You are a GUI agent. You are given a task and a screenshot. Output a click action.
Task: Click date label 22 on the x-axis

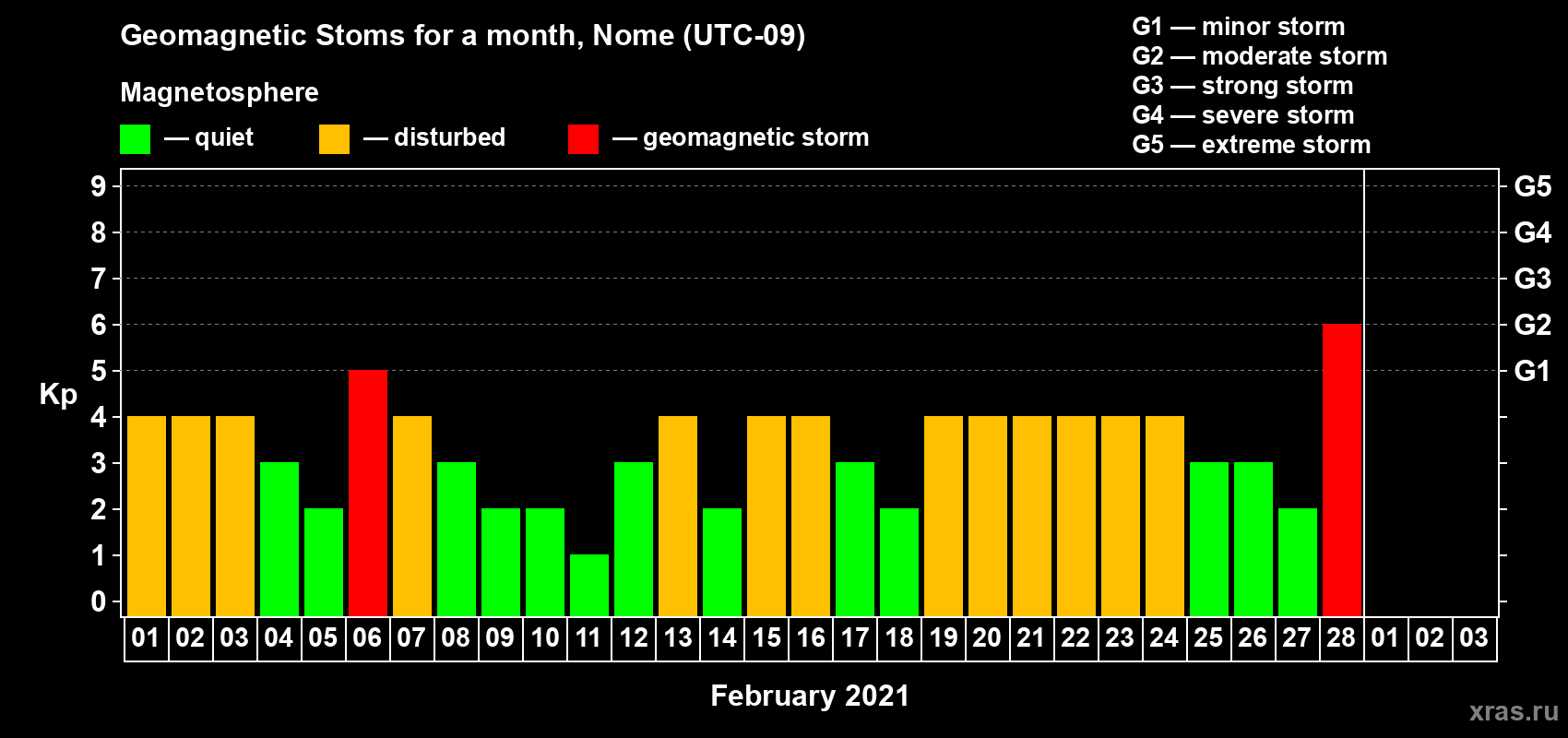click(x=1075, y=637)
